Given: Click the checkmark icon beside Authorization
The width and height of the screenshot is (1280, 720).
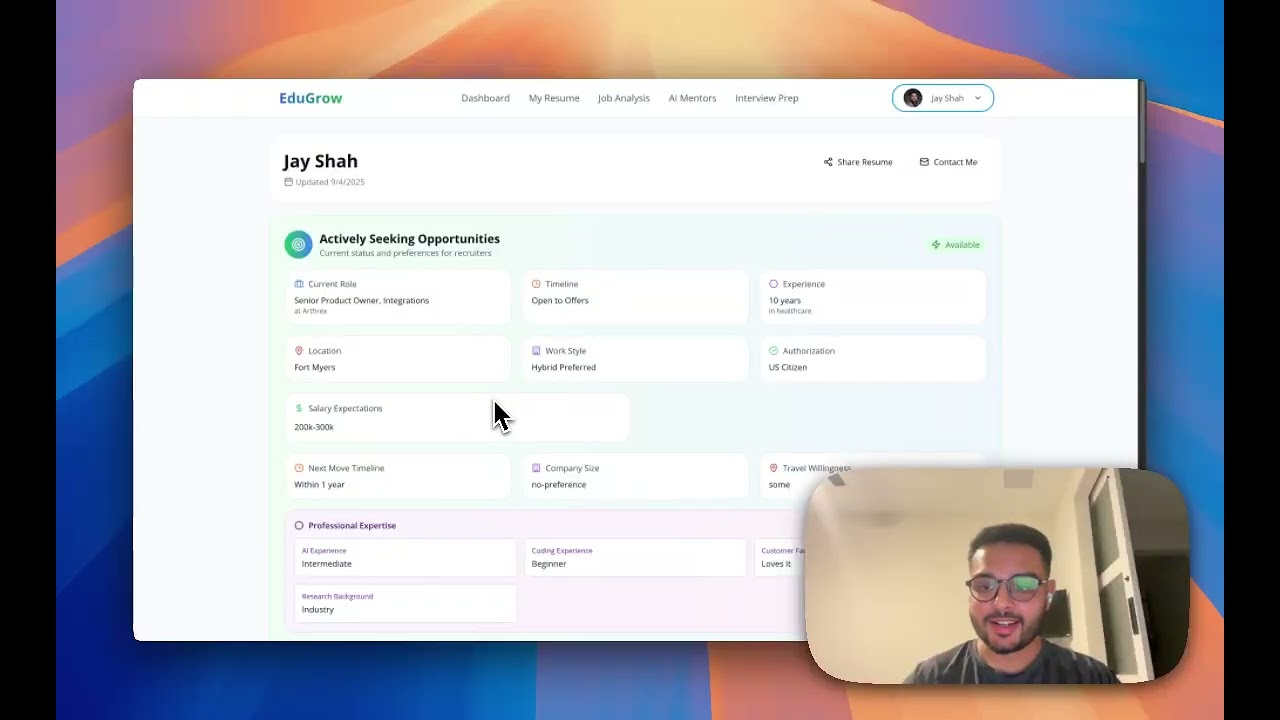Looking at the screenshot, I should click(773, 351).
